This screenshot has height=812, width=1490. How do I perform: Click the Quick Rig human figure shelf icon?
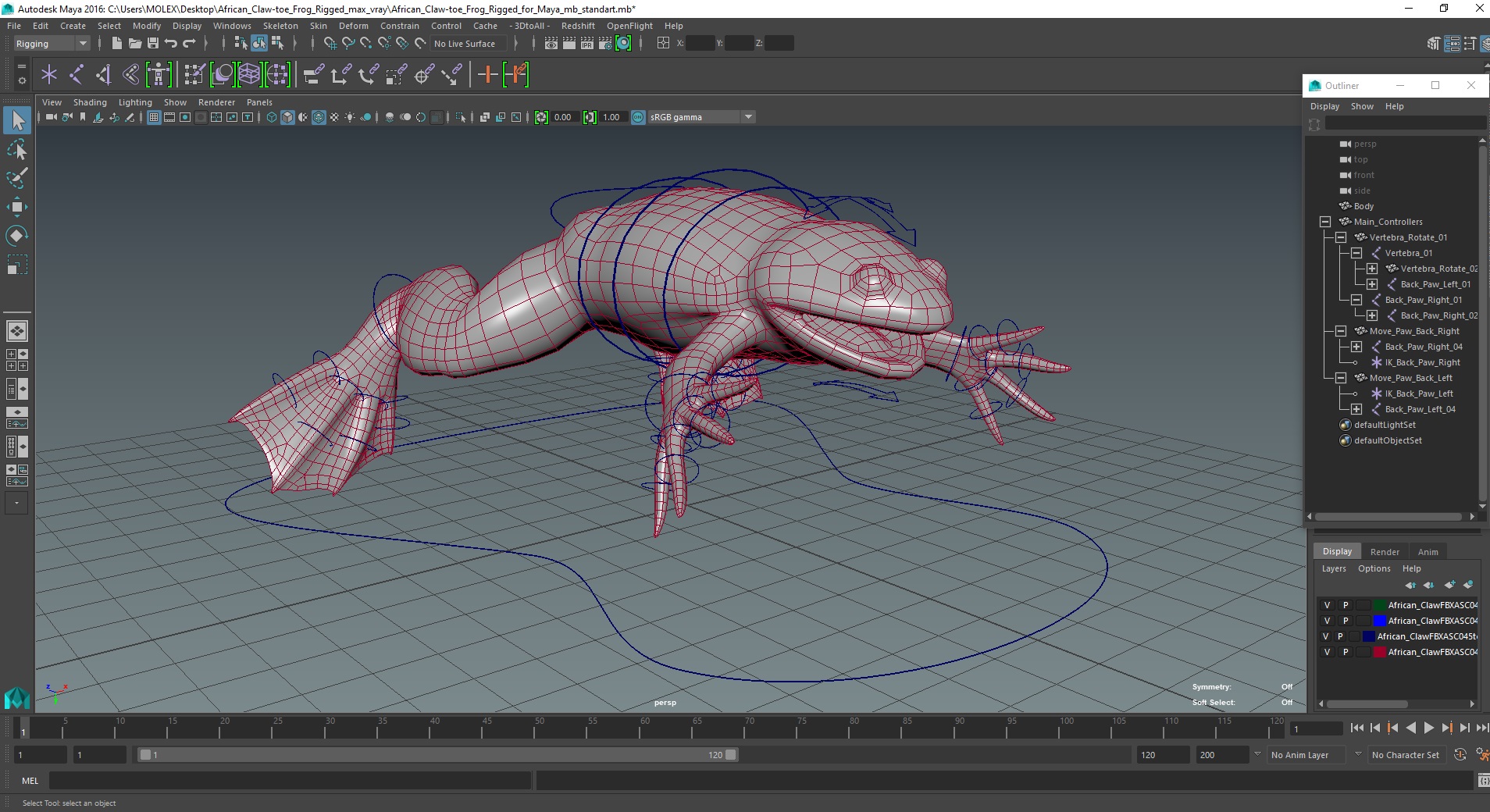[x=159, y=75]
